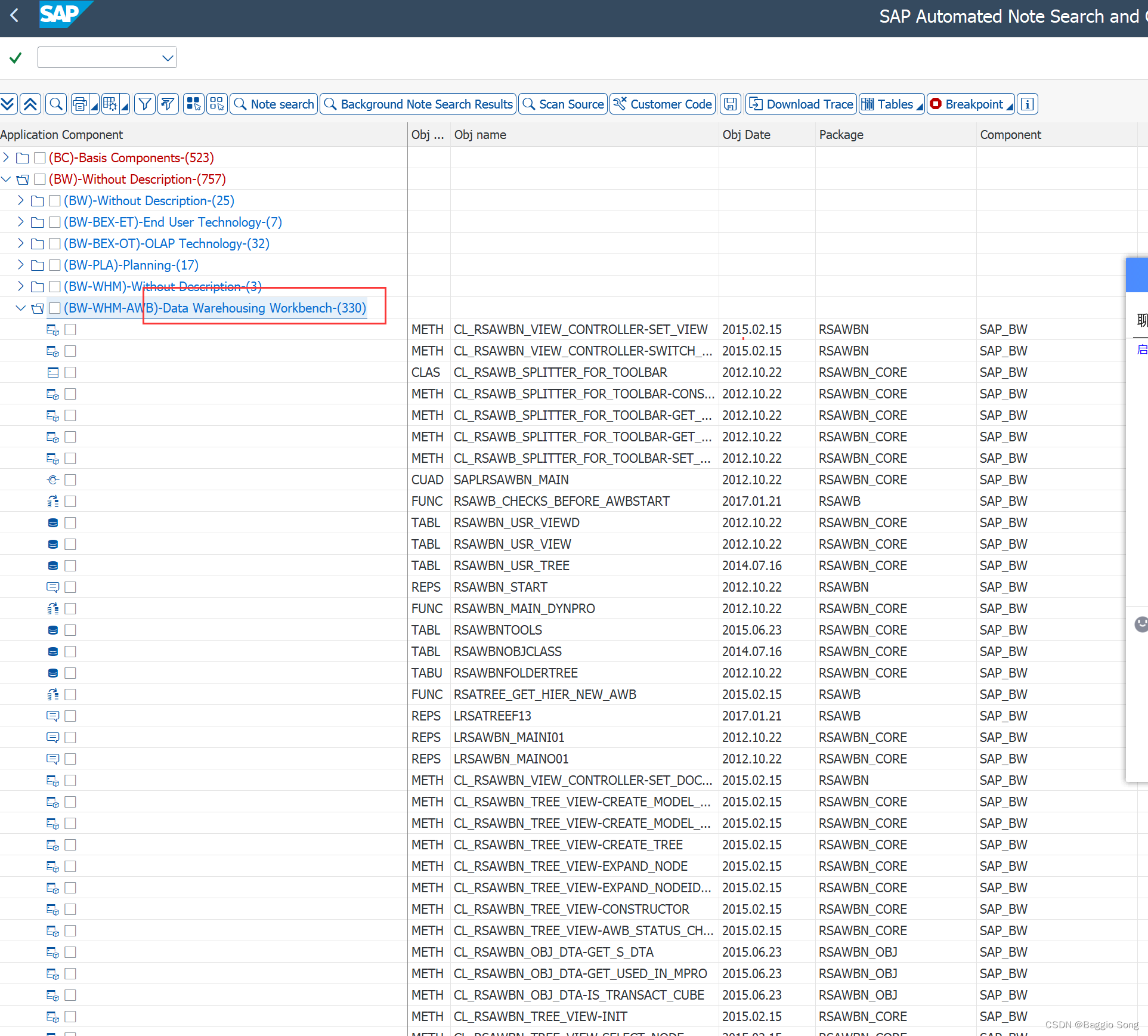Select the Obj Date column header
The width and height of the screenshot is (1148, 1036).
pyautogui.click(x=767, y=135)
